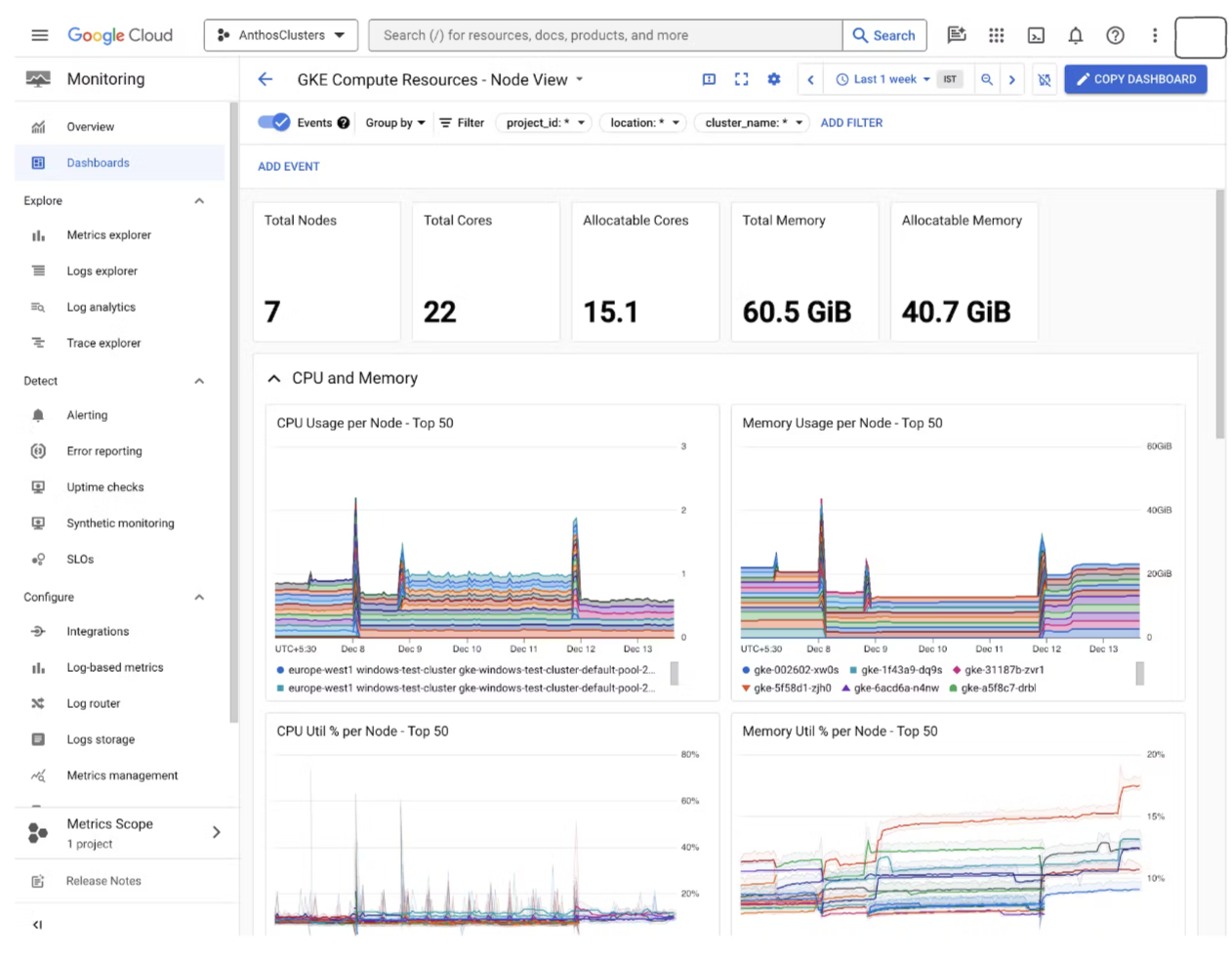Click the Uptime checks icon
1232x961 pixels.
tap(38, 487)
